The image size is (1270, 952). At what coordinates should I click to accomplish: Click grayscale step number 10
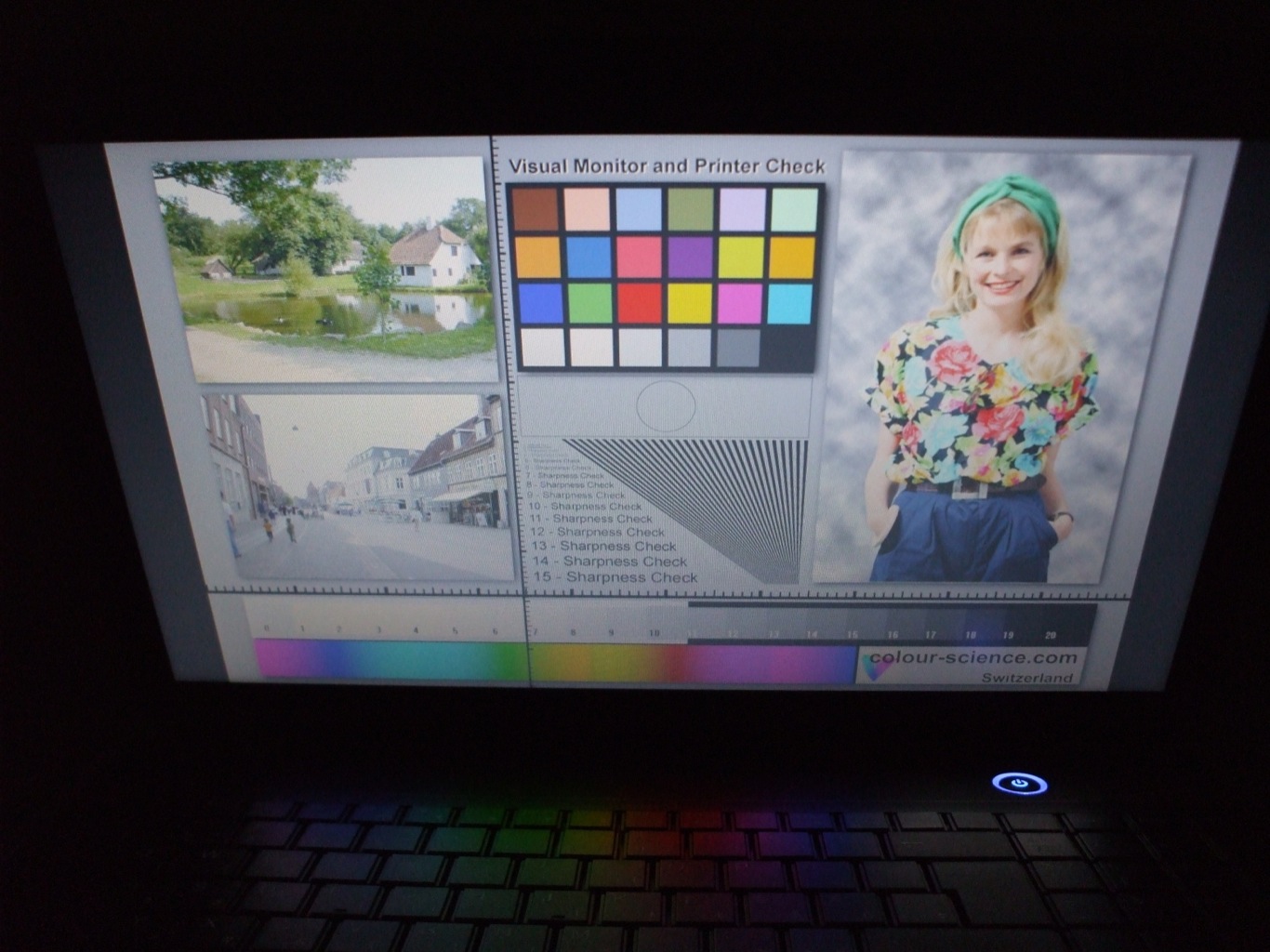[655, 633]
